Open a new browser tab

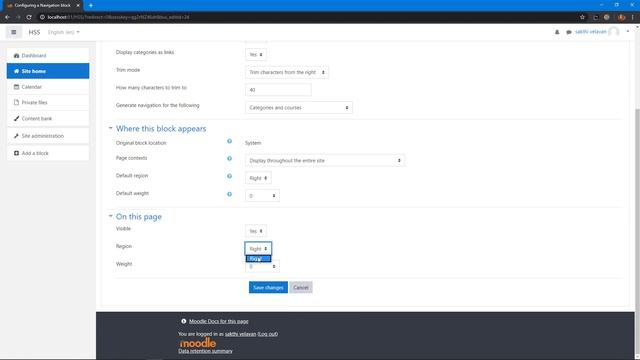pyautogui.click(x=91, y=5)
